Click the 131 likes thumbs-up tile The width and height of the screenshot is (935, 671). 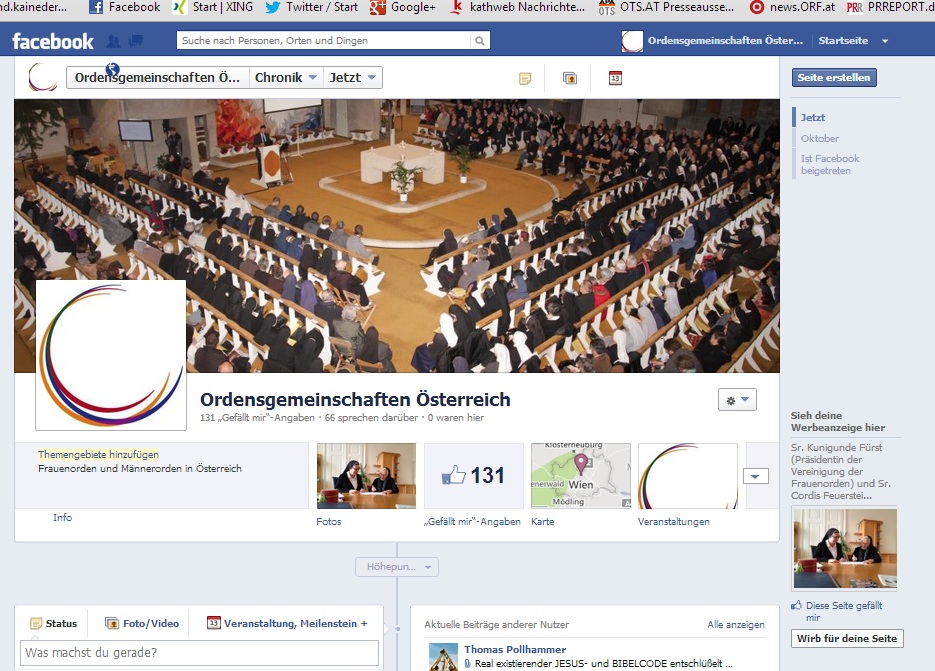click(474, 476)
